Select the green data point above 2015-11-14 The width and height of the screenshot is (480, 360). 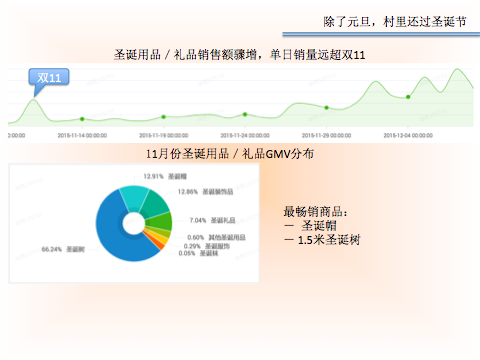tap(82, 119)
